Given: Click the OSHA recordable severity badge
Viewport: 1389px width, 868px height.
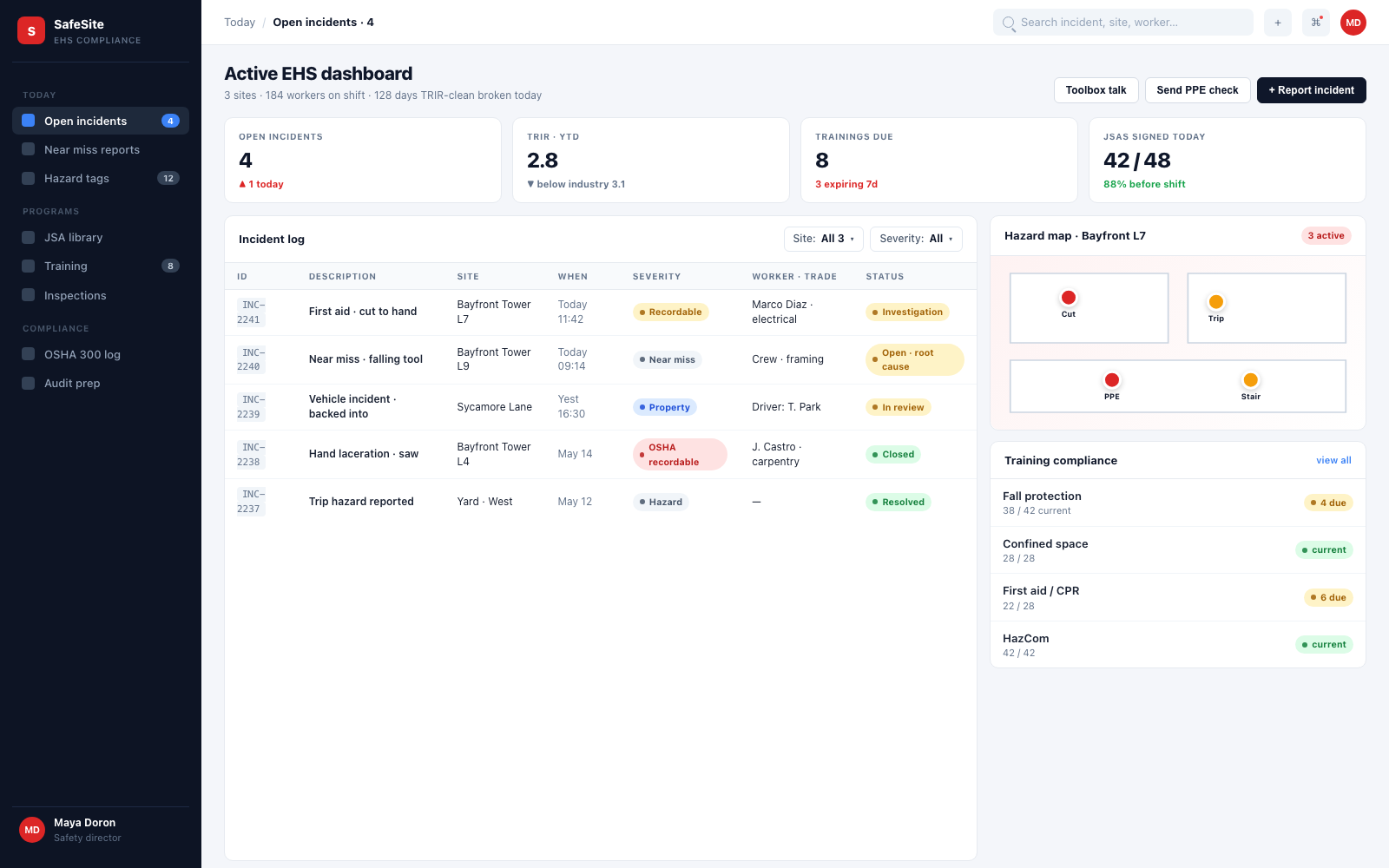Looking at the screenshot, I should coord(680,455).
